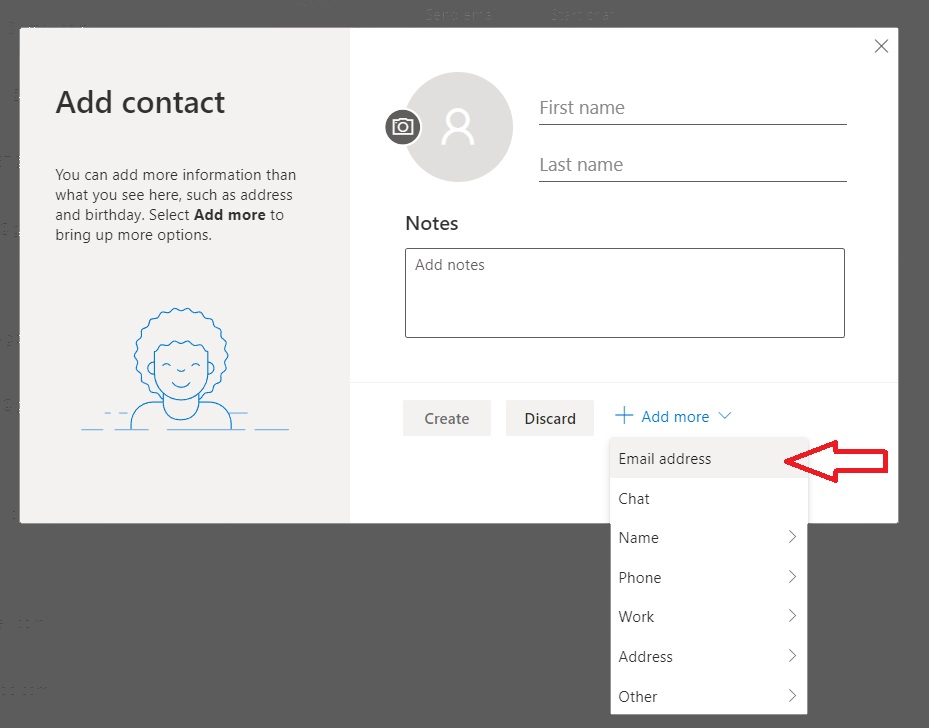Click the Create button

(x=447, y=418)
